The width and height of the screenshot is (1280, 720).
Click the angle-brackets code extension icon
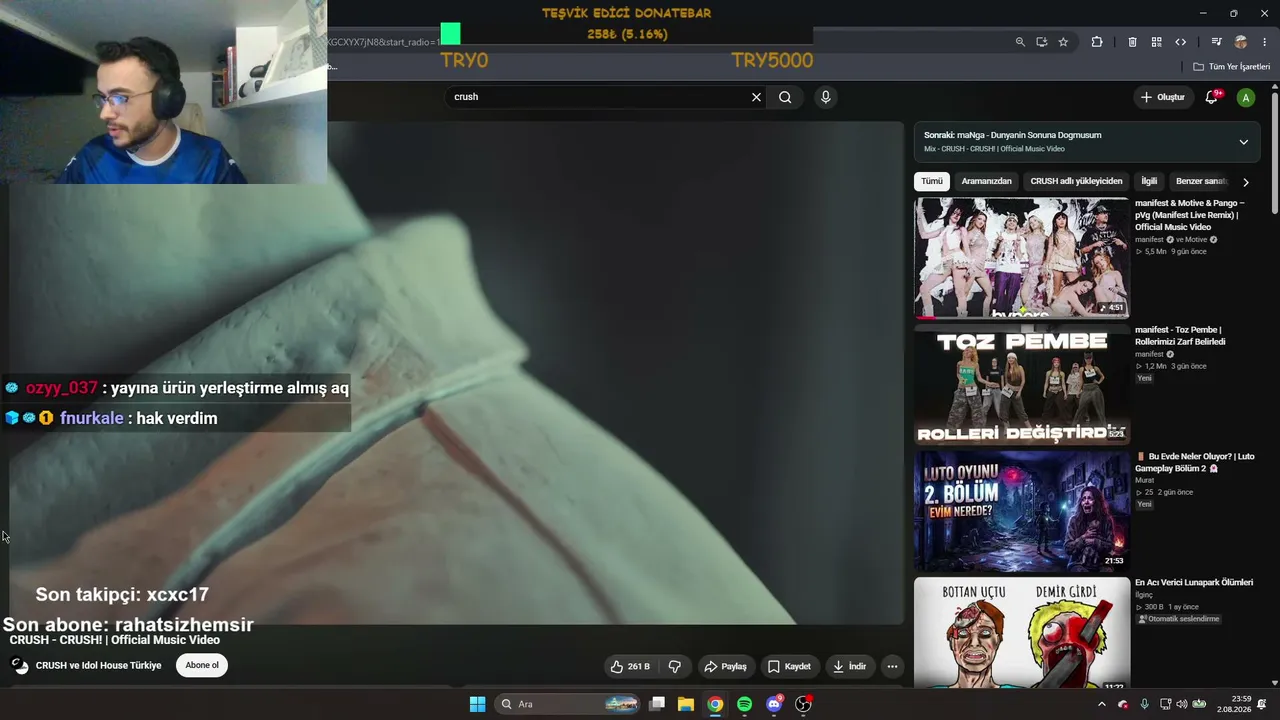1181,42
